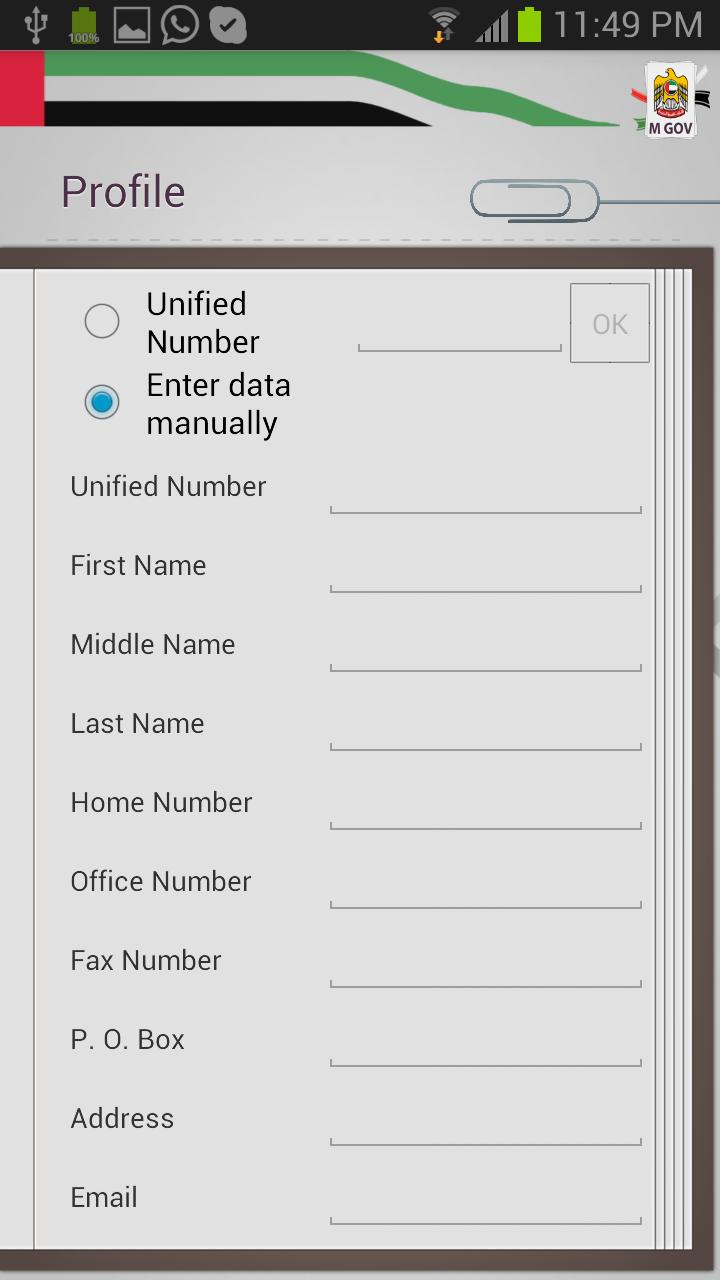Focus the Fax Number field
This screenshot has width=720, height=1280.
point(485,965)
